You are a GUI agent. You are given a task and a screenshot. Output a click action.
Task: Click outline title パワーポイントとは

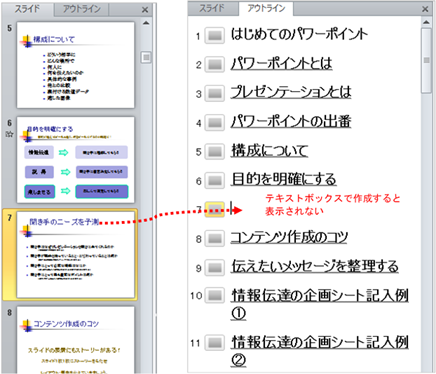click(x=282, y=63)
